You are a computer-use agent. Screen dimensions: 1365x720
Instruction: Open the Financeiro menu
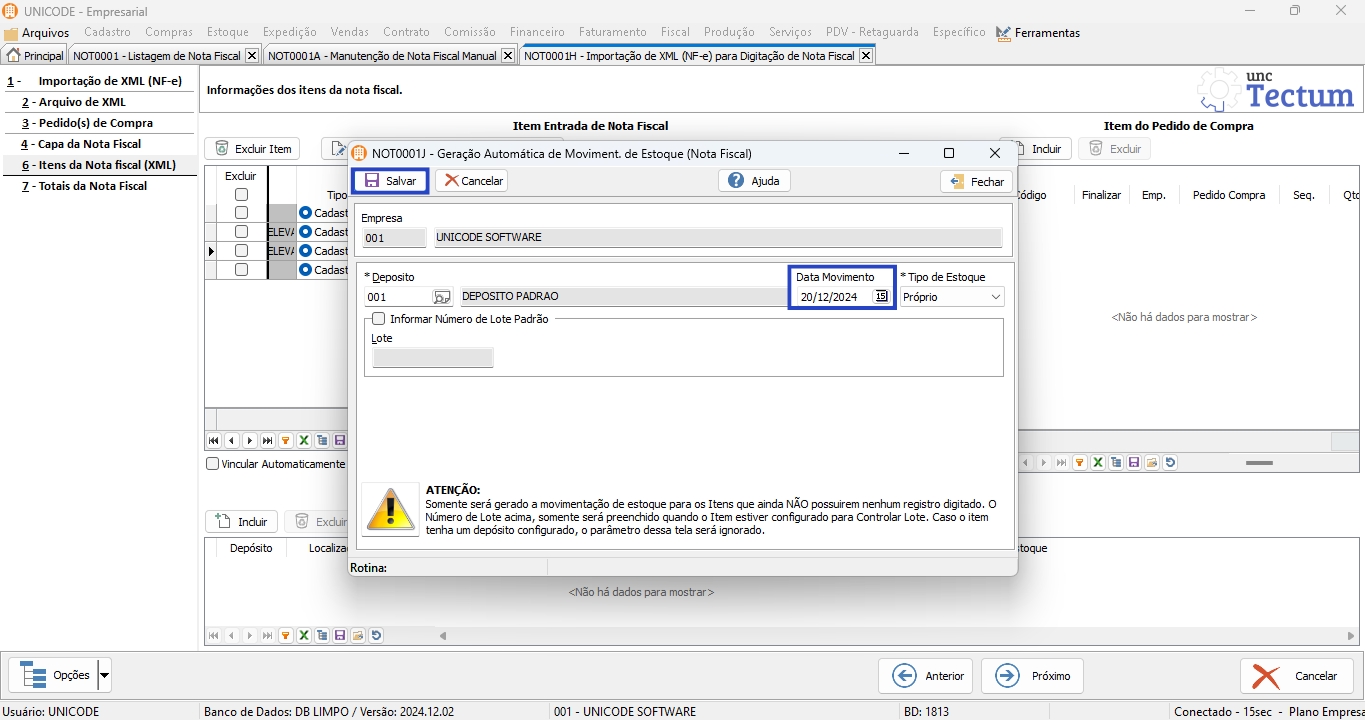pos(537,32)
